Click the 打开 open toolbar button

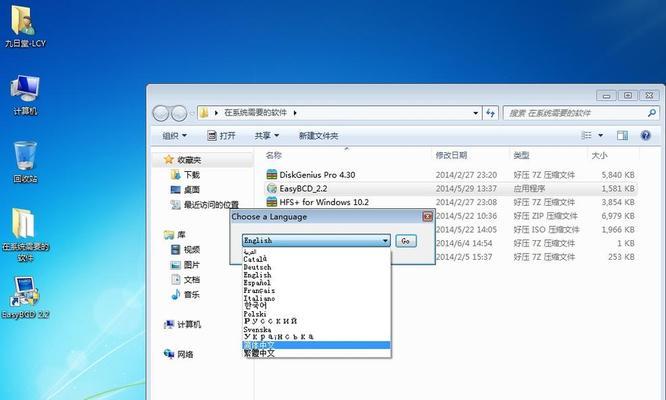pos(221,136)
